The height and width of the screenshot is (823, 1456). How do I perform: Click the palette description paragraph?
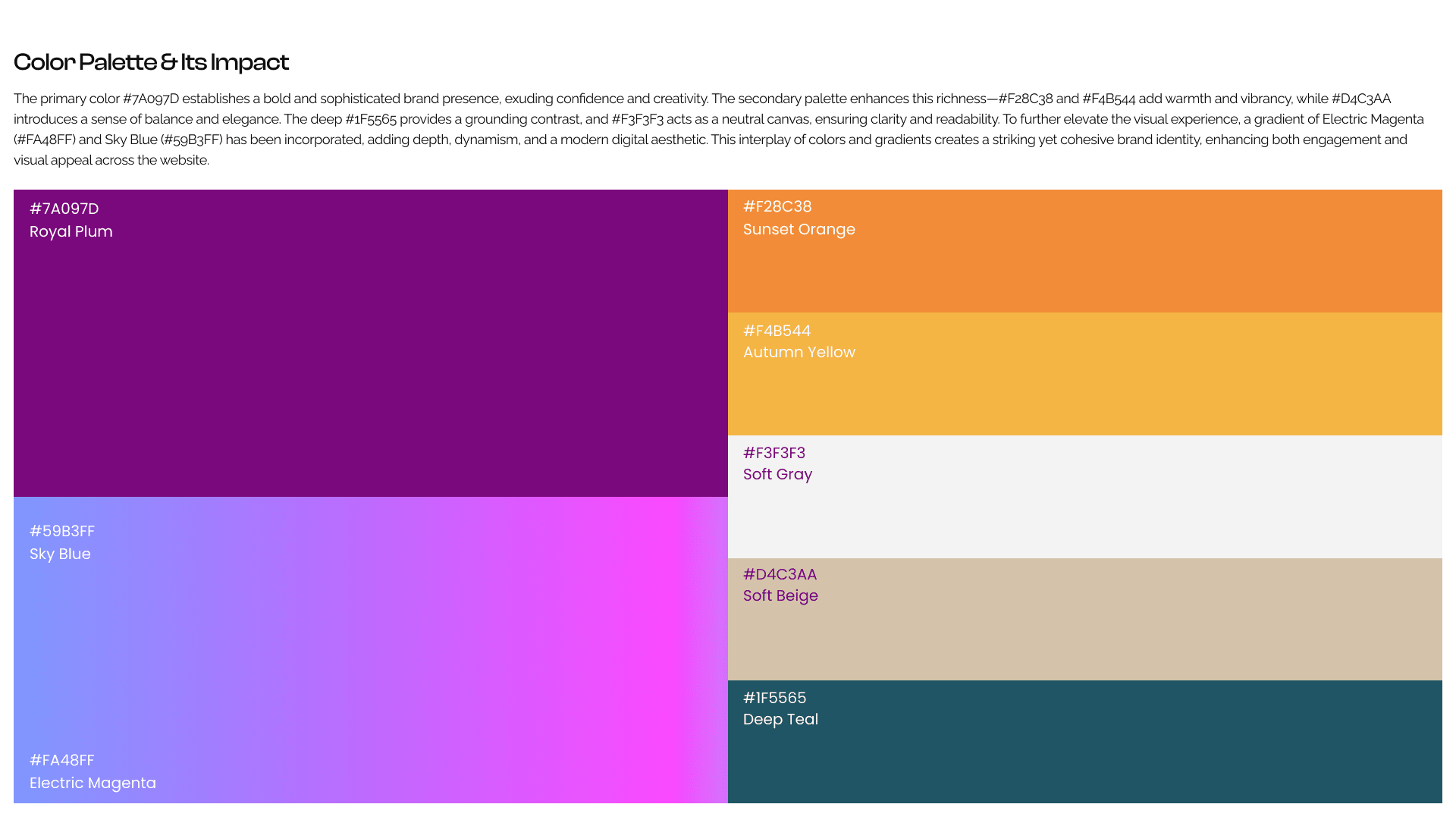(719, 129)
